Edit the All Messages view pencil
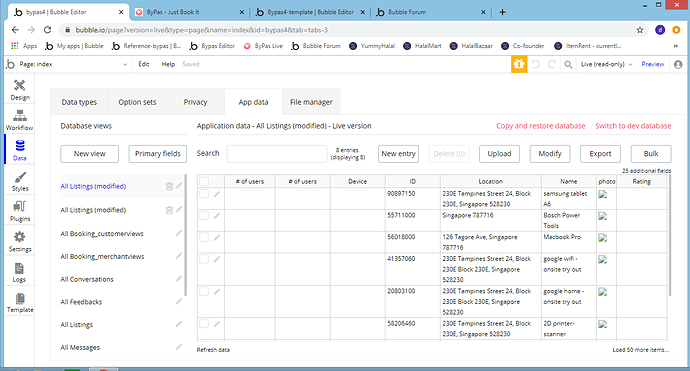This screenshot has width=690, height=371. 179,347
